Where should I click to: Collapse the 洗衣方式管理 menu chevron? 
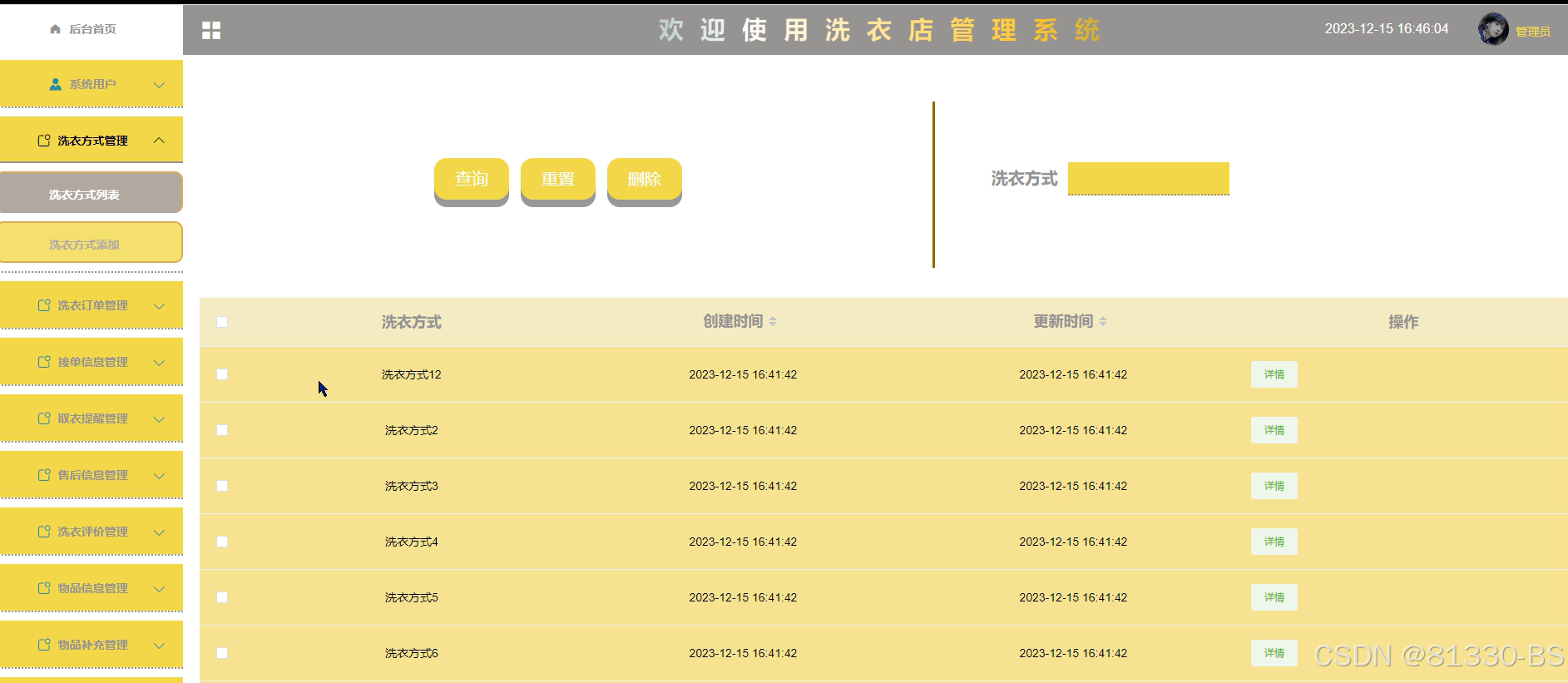pyautogui.click(x=159, y=141)
